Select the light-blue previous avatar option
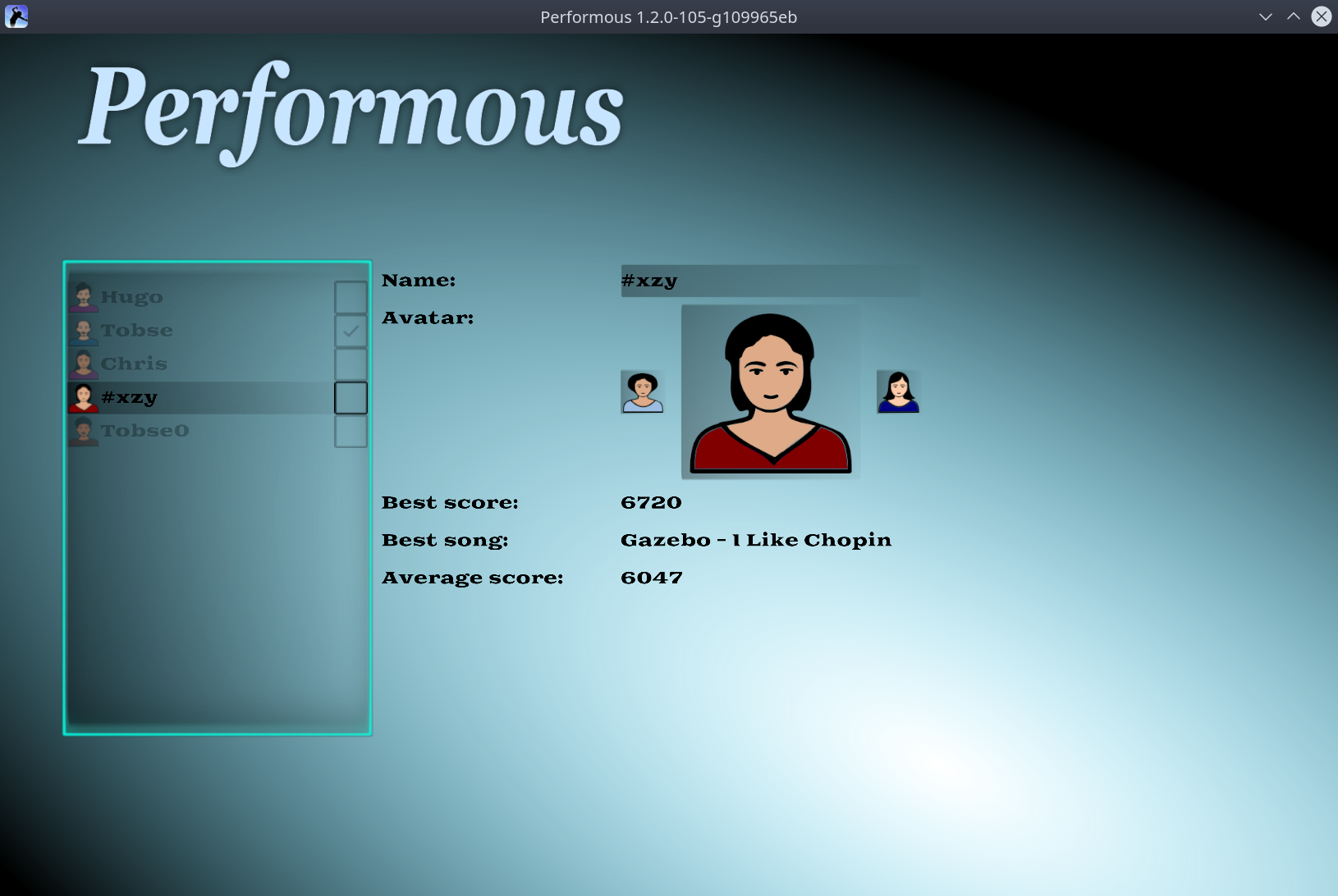The height and width of the screenshot is (896, 1338). pos(644,391)
